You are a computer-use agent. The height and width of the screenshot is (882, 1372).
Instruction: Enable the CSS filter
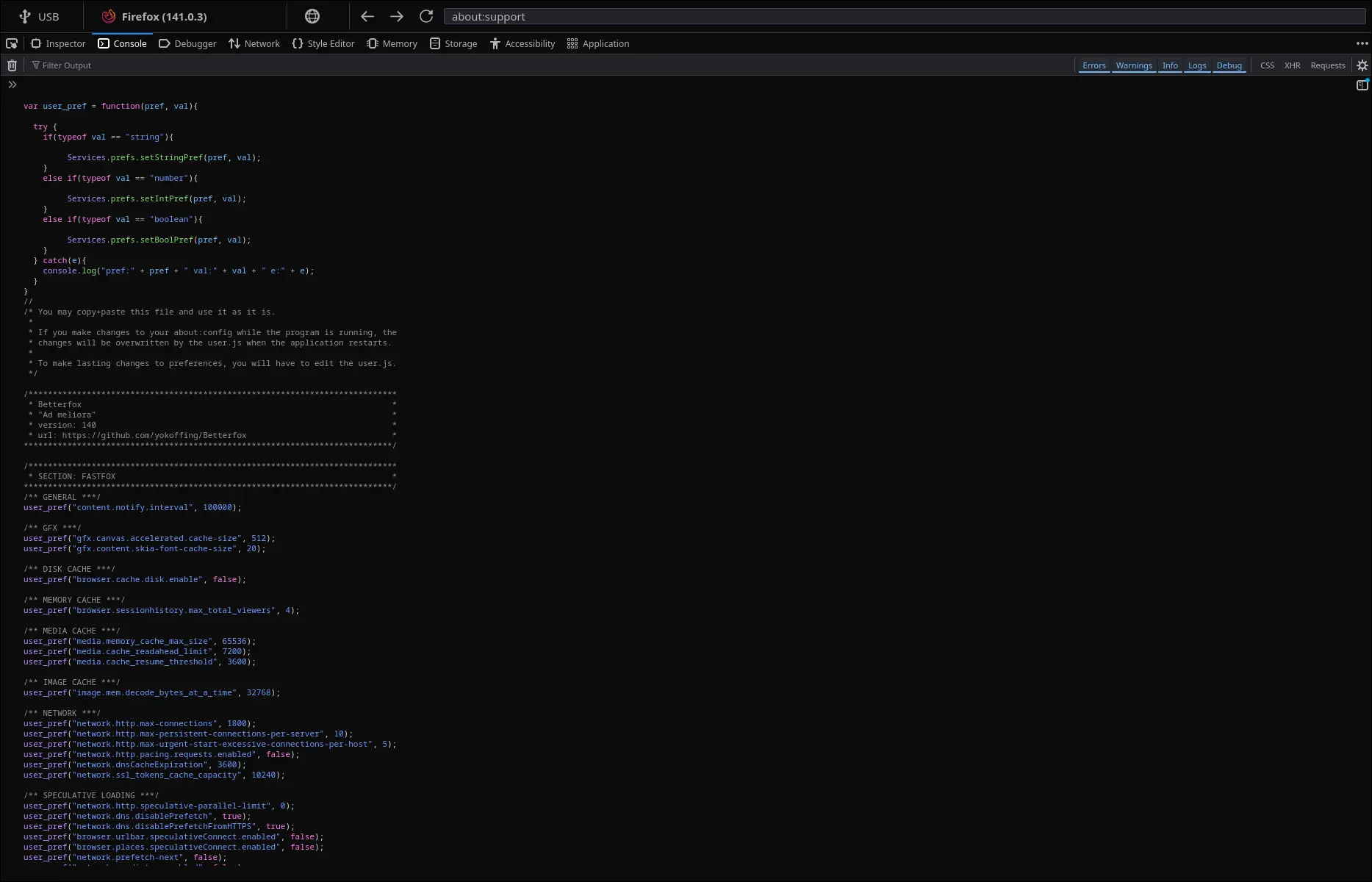pyautogui.click(x=1267, y=65)
